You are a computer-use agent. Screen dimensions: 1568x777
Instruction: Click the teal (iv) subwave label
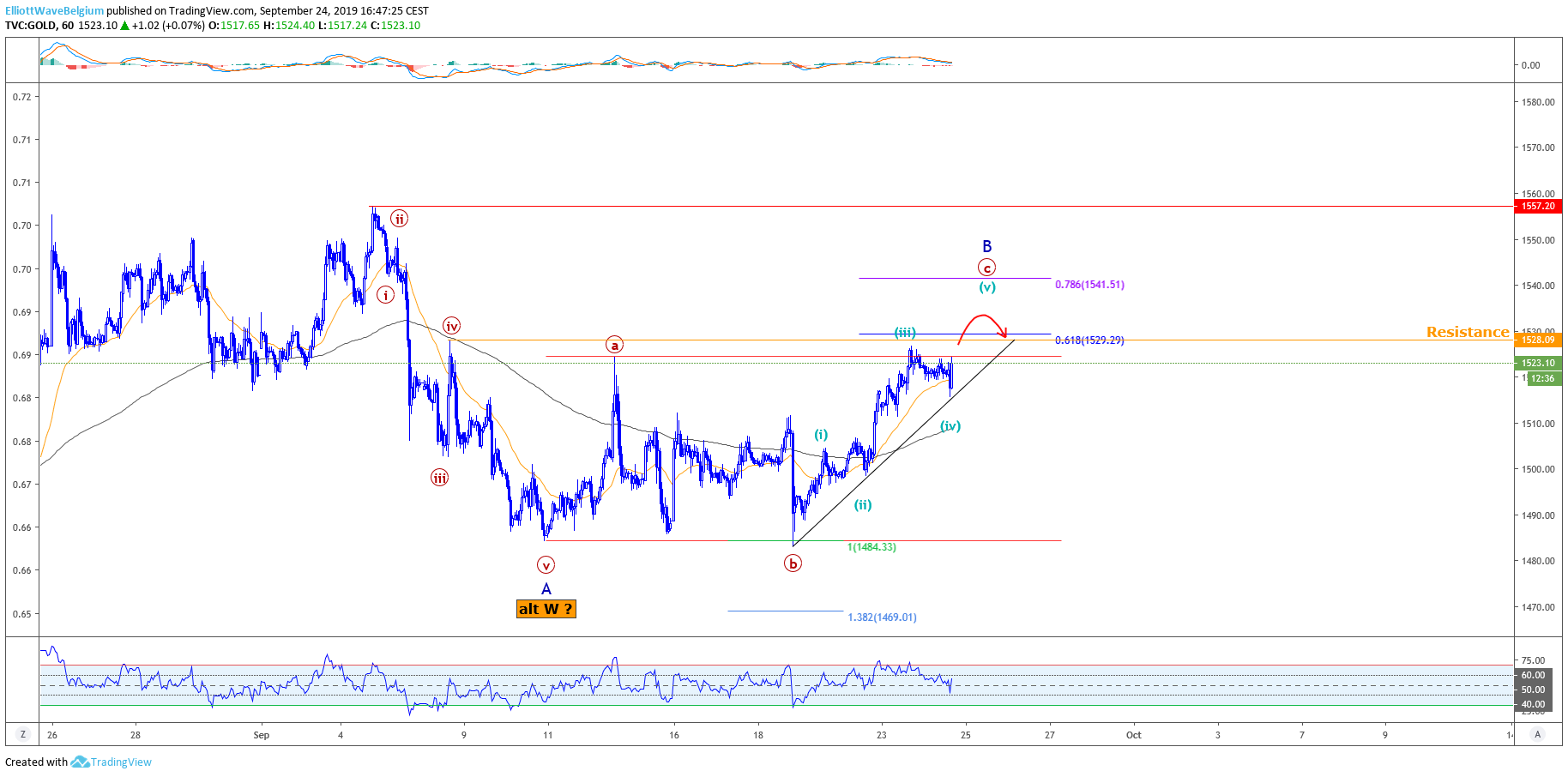click(x=950, y=426)
